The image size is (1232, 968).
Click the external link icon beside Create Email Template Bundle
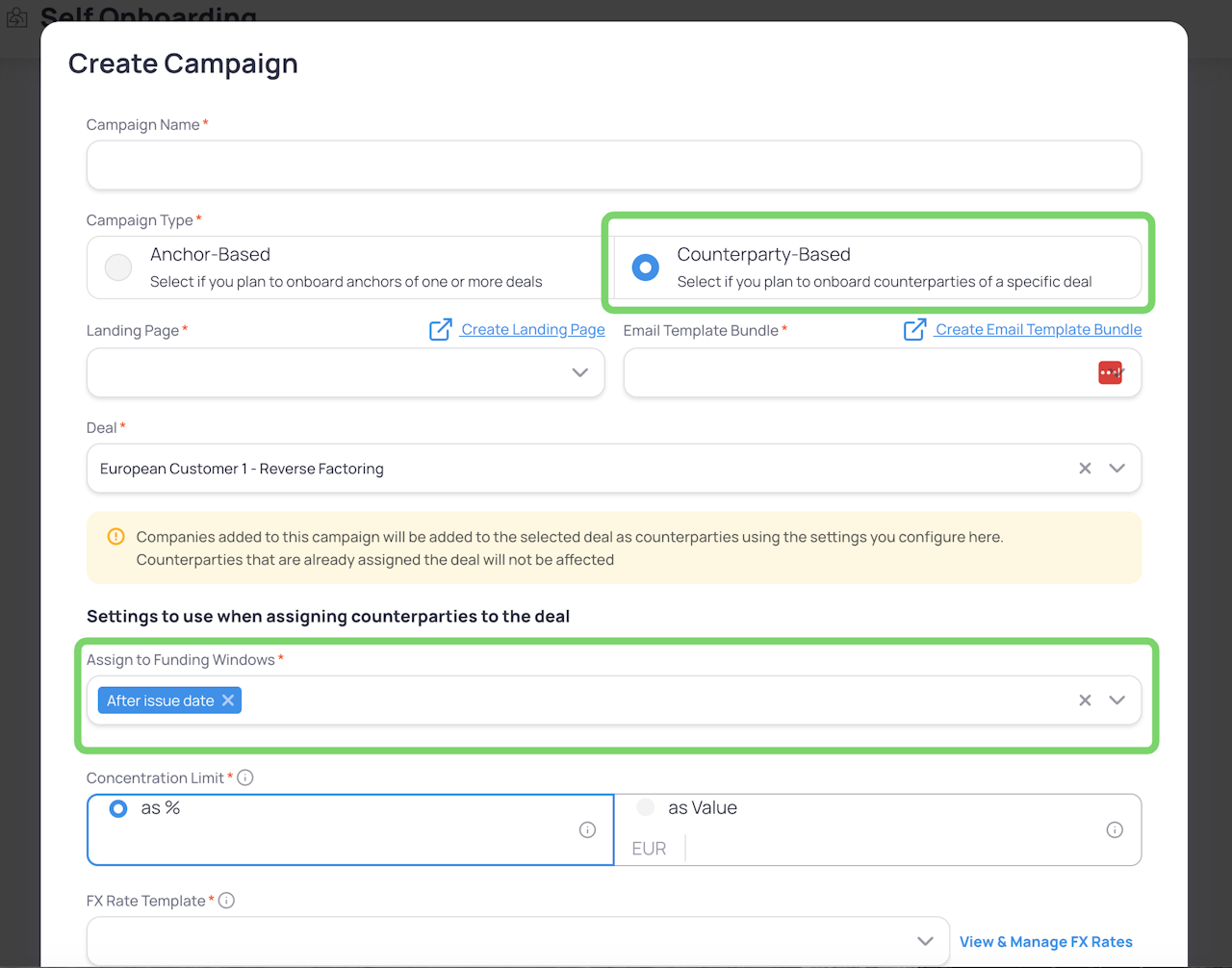[x=914, y=330]
